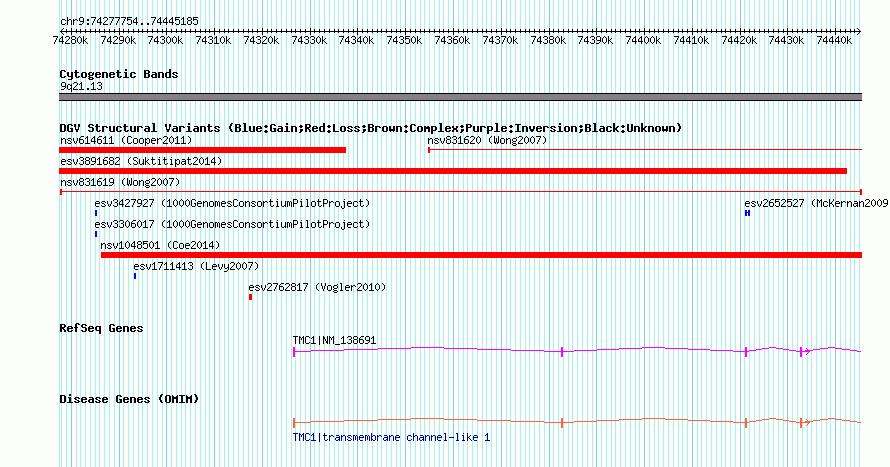Select the magenta TMC1 RefSeq gene track

point(577,352)
